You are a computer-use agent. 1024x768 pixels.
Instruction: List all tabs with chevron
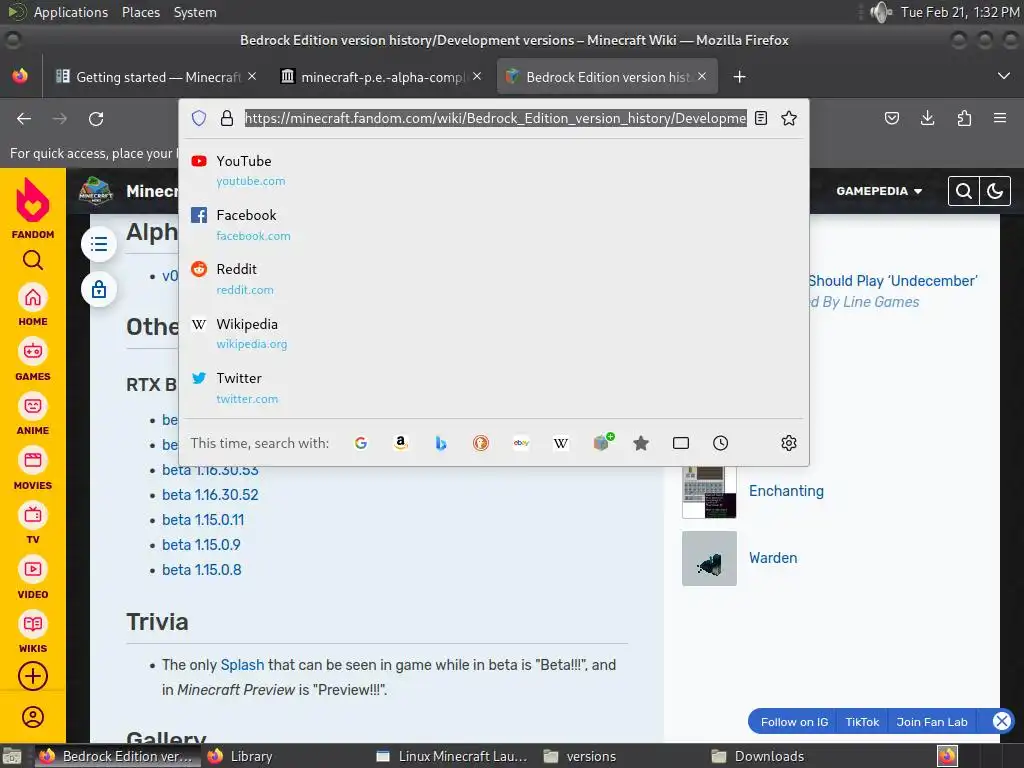point(1004,76)
